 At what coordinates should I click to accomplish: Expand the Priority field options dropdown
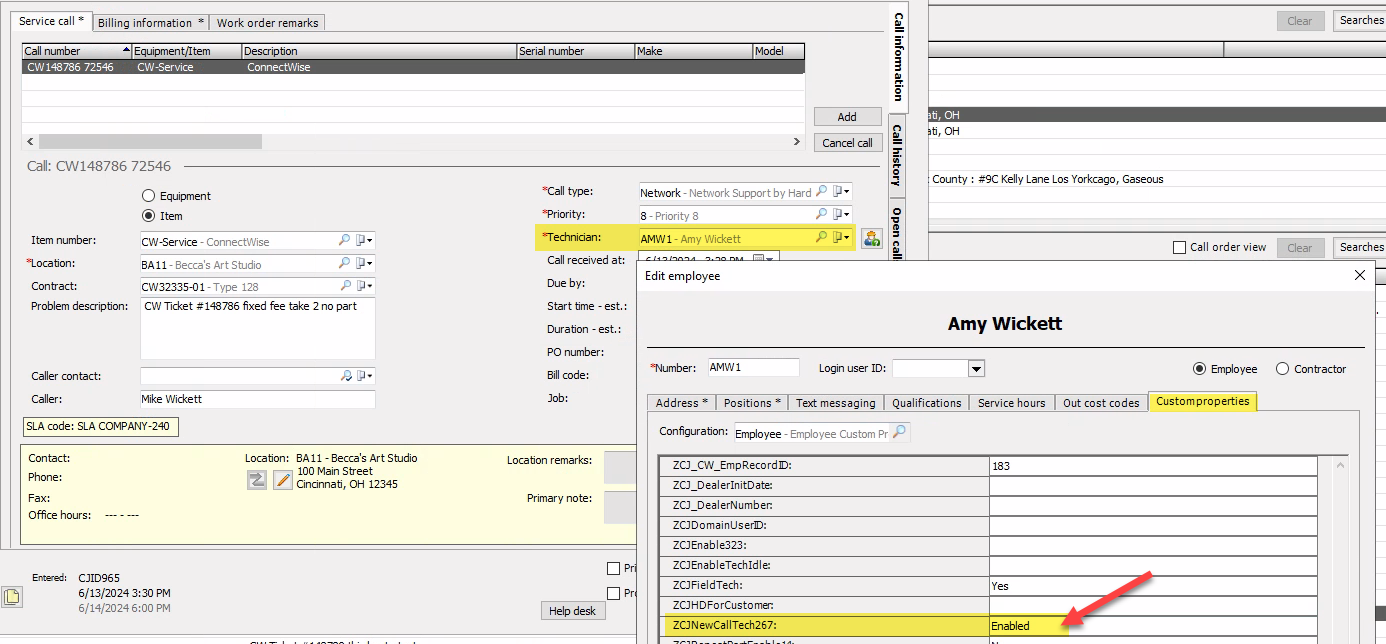coord(842,215)
